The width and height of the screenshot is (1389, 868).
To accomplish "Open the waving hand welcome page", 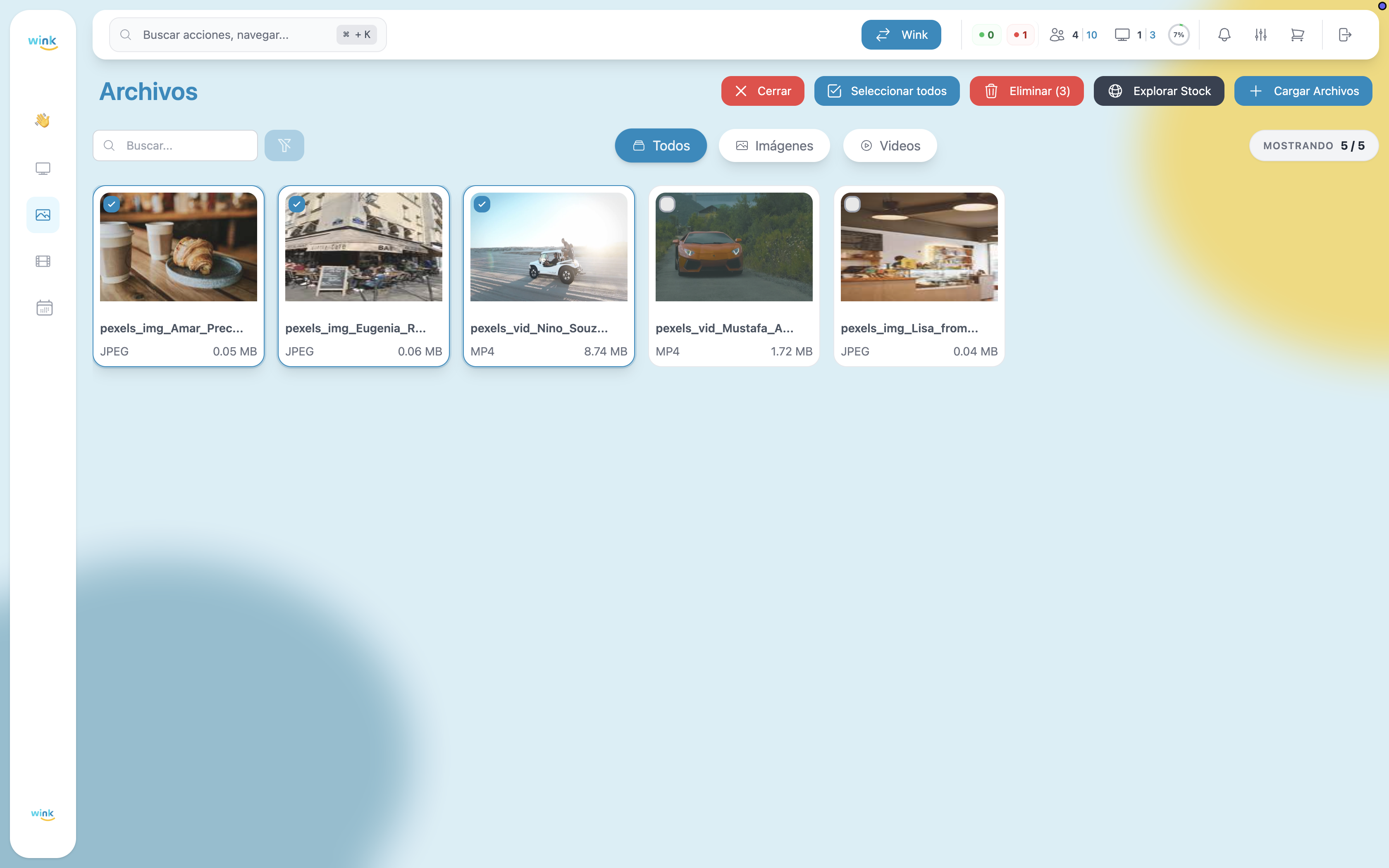I will click(x=43, y=121).
